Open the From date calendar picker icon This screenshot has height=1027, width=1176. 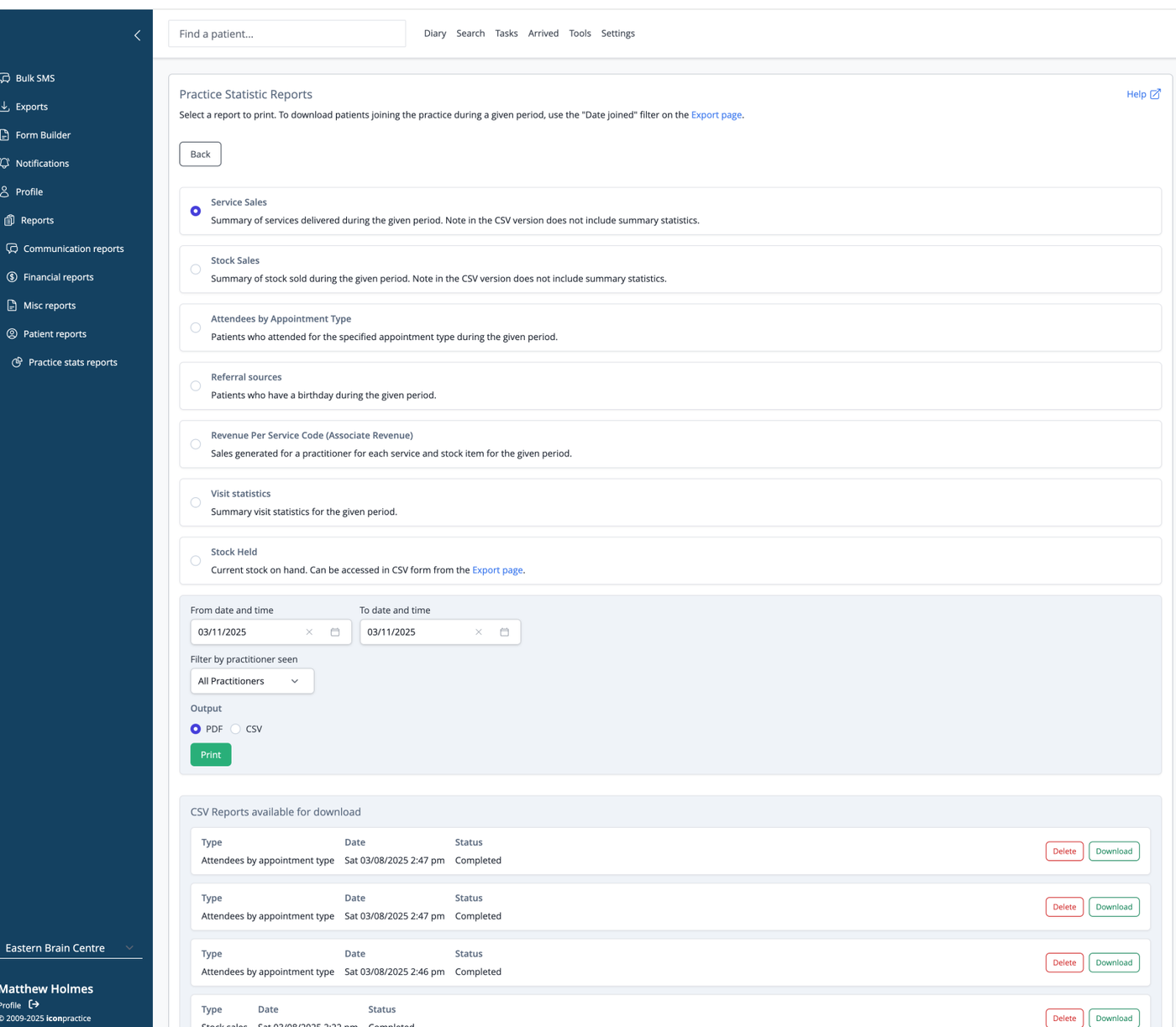pyautogui.click(x=335, y=632)
